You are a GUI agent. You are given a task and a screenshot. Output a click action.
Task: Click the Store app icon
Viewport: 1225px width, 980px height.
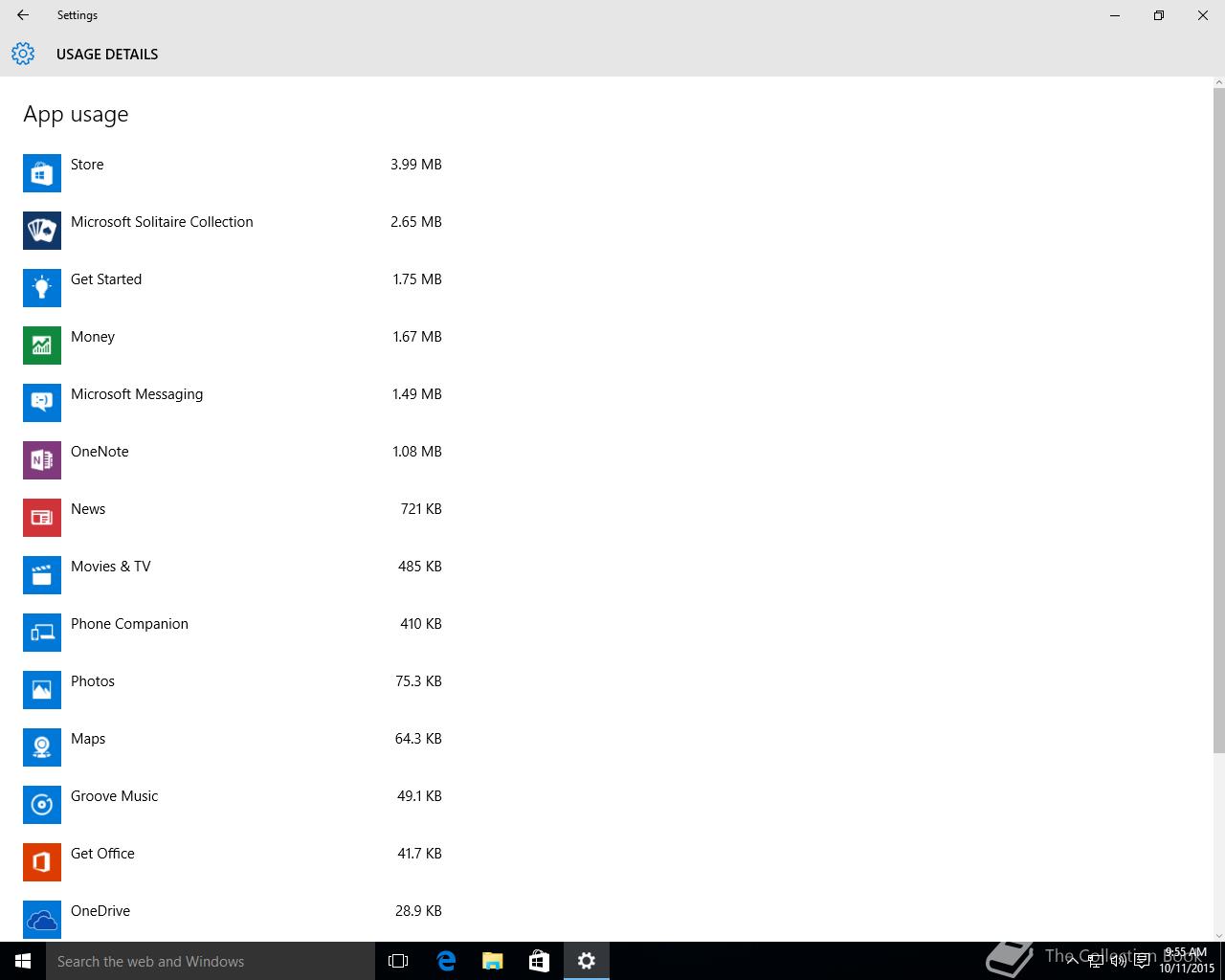coord(42,173)
